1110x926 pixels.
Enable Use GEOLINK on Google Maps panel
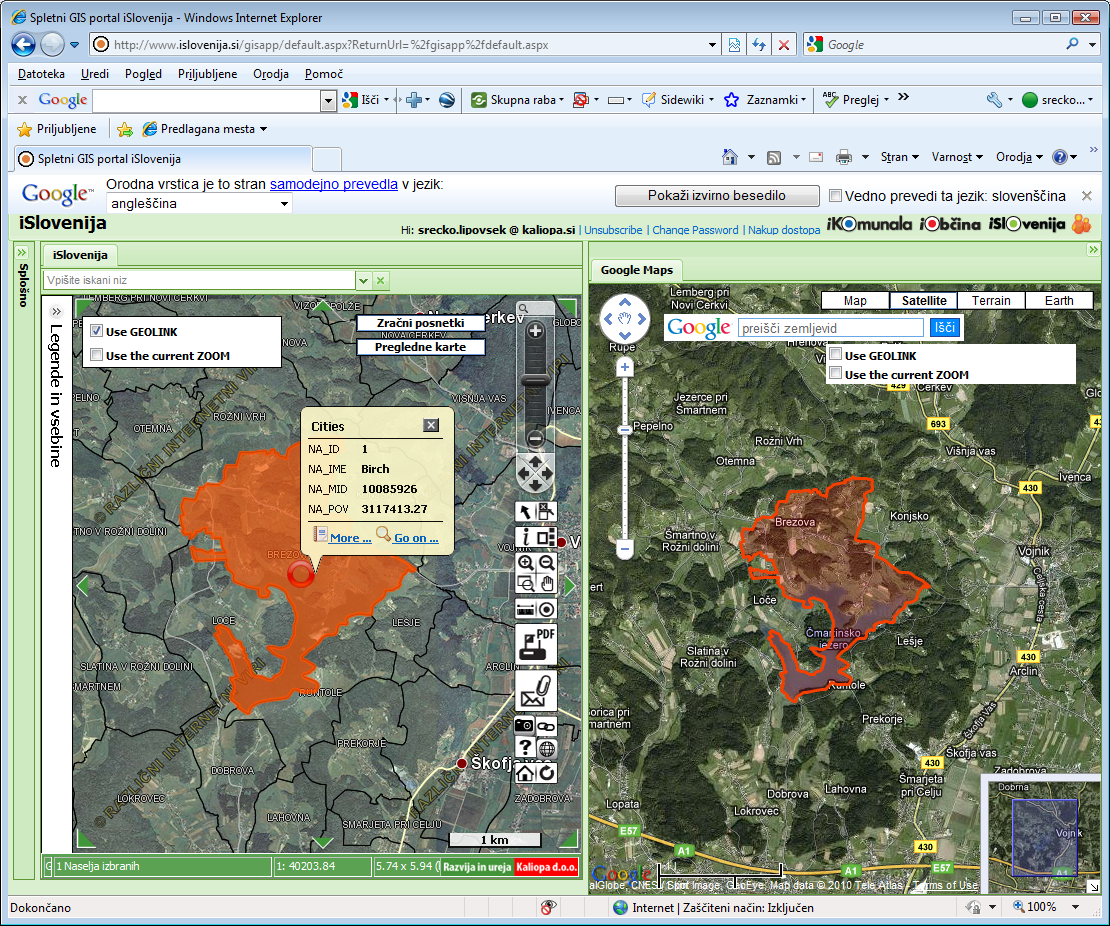(835, 354)
